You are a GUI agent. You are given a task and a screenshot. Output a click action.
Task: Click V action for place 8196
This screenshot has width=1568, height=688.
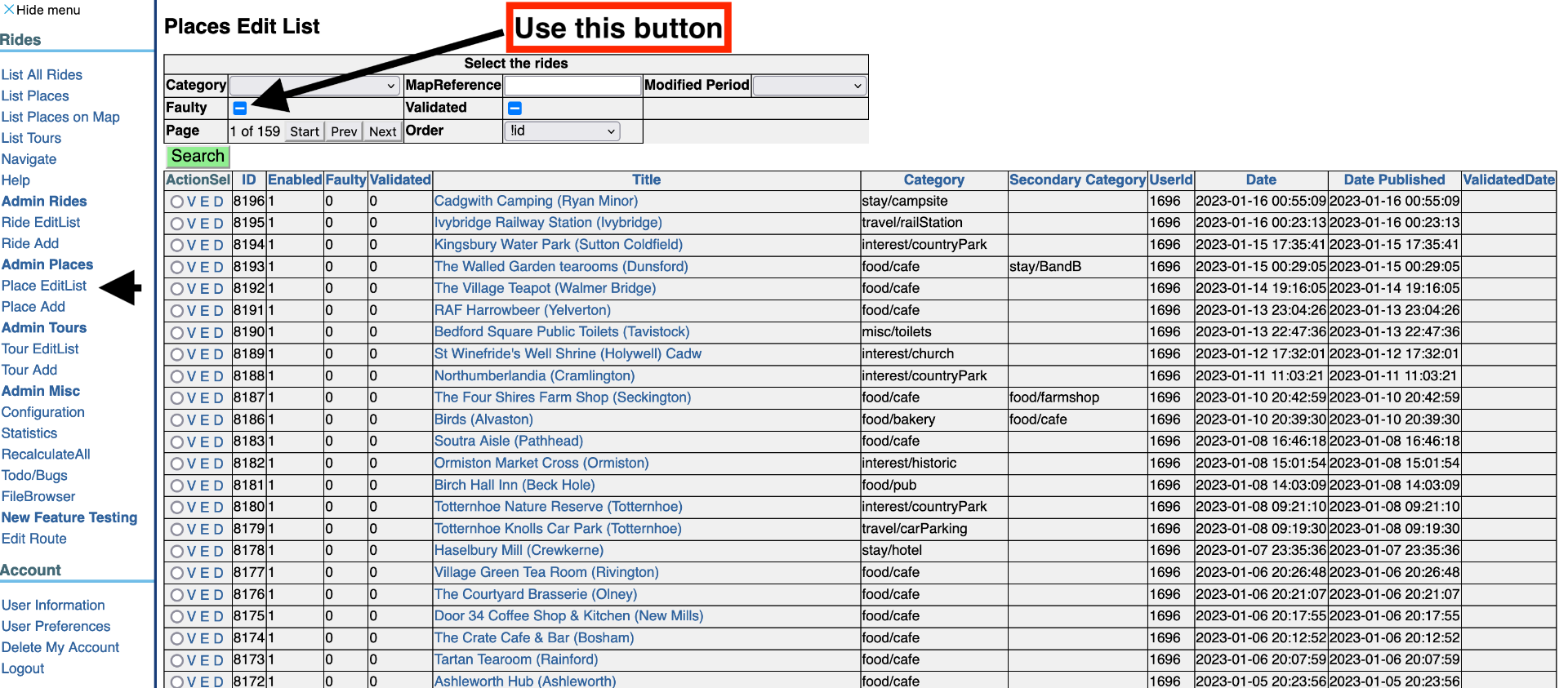(192, 202)
